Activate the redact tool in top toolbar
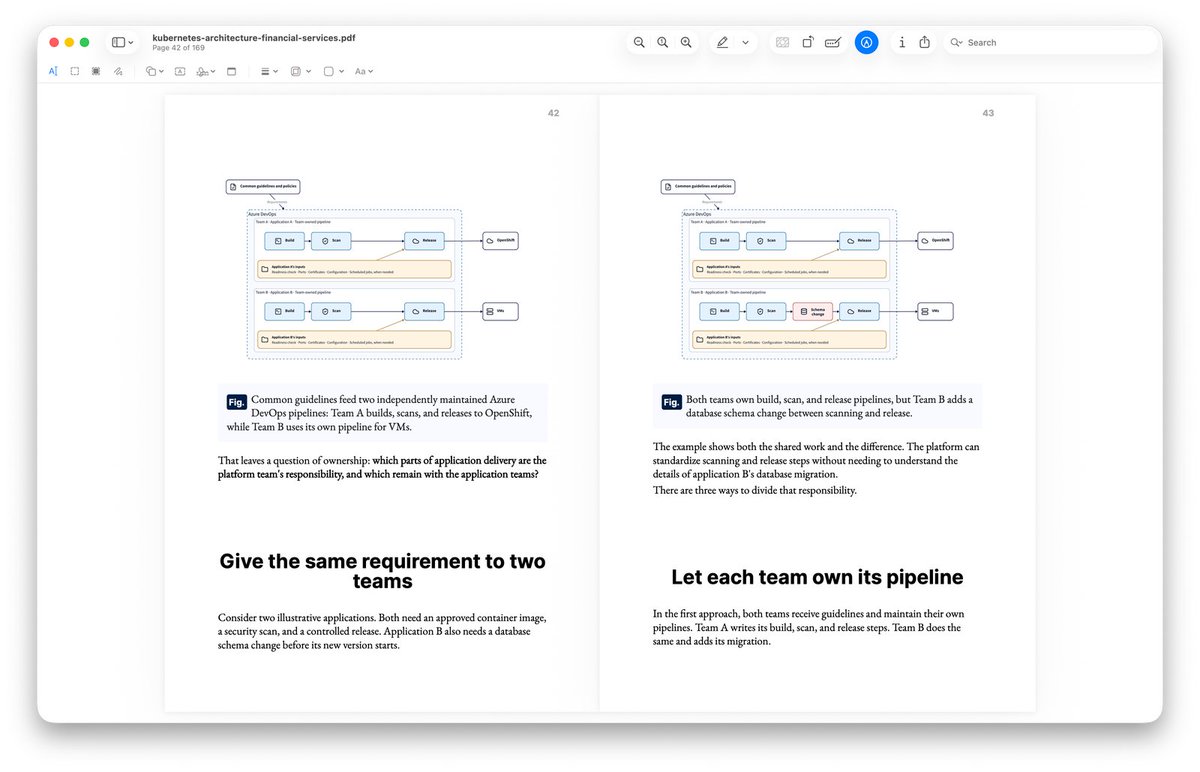 tap(782, 42)
